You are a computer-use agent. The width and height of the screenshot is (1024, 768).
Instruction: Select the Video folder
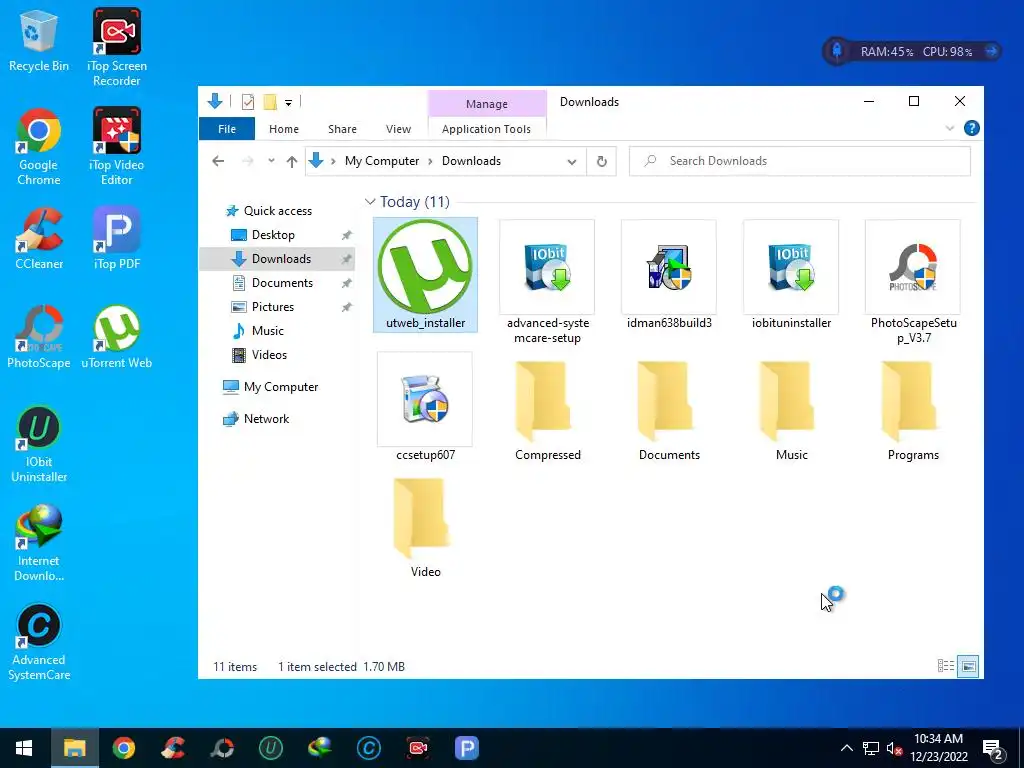425,528
